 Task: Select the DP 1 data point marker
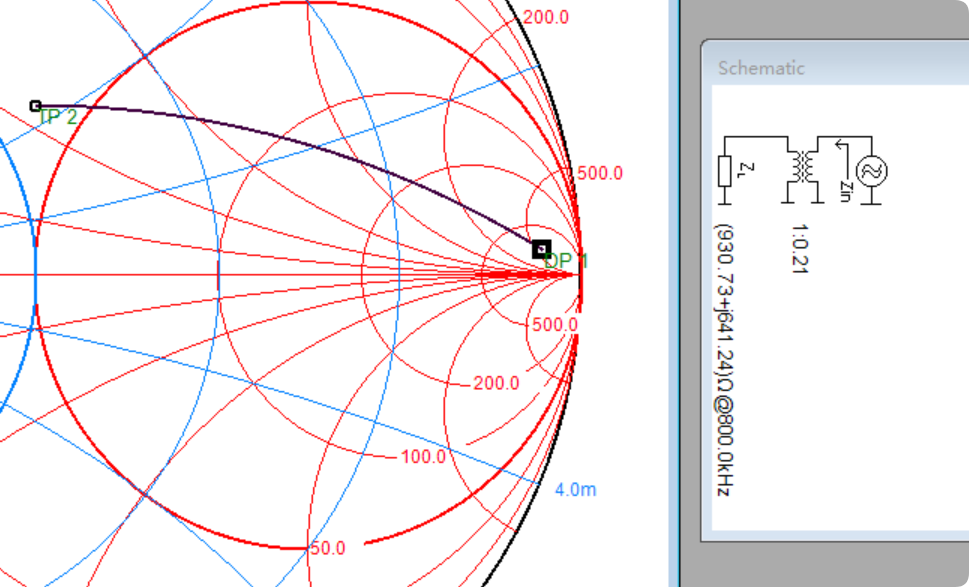pyautogui.click(x=541, y=249)
